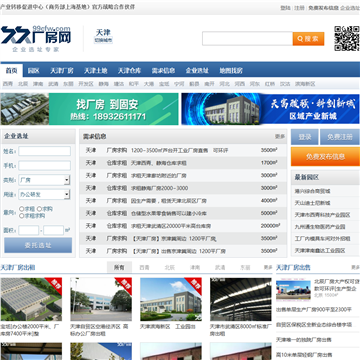Image resolution: width=360 pixels, height=360 pixels.
Task: Open the 区域产业新城 banner ad
Action: pos(271,109)
